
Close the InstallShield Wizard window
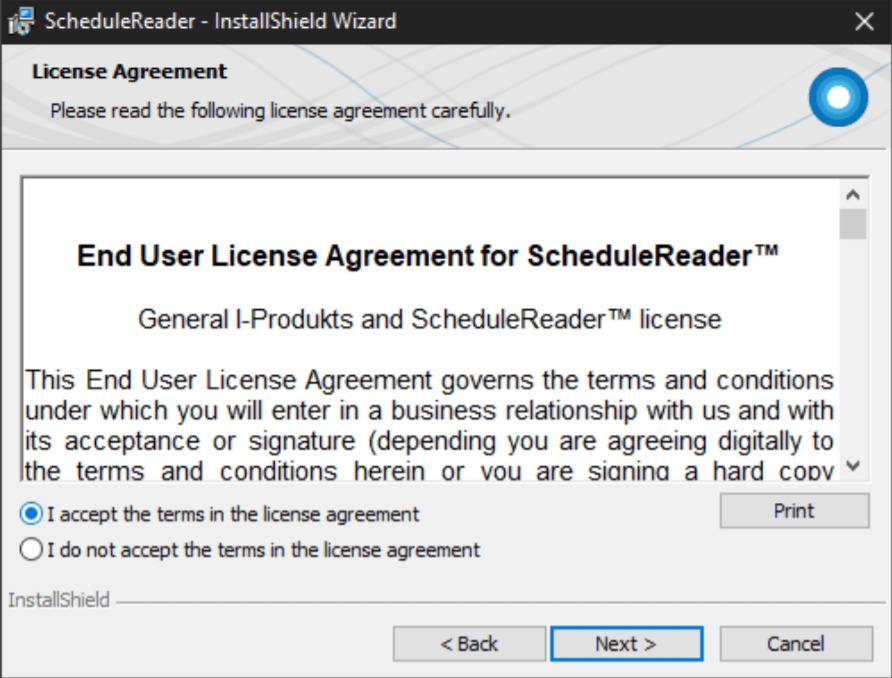point(864,22)
